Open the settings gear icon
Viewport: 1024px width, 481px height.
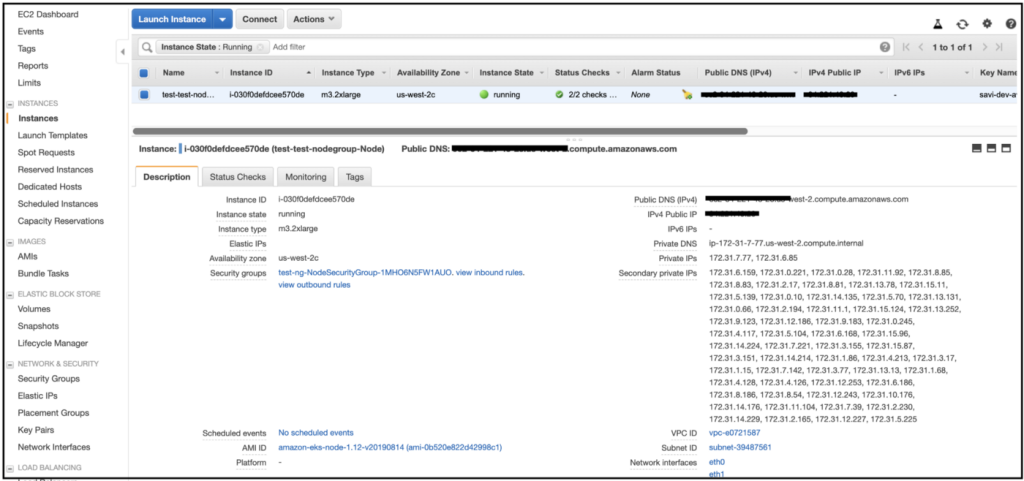[x=987, y=23]
